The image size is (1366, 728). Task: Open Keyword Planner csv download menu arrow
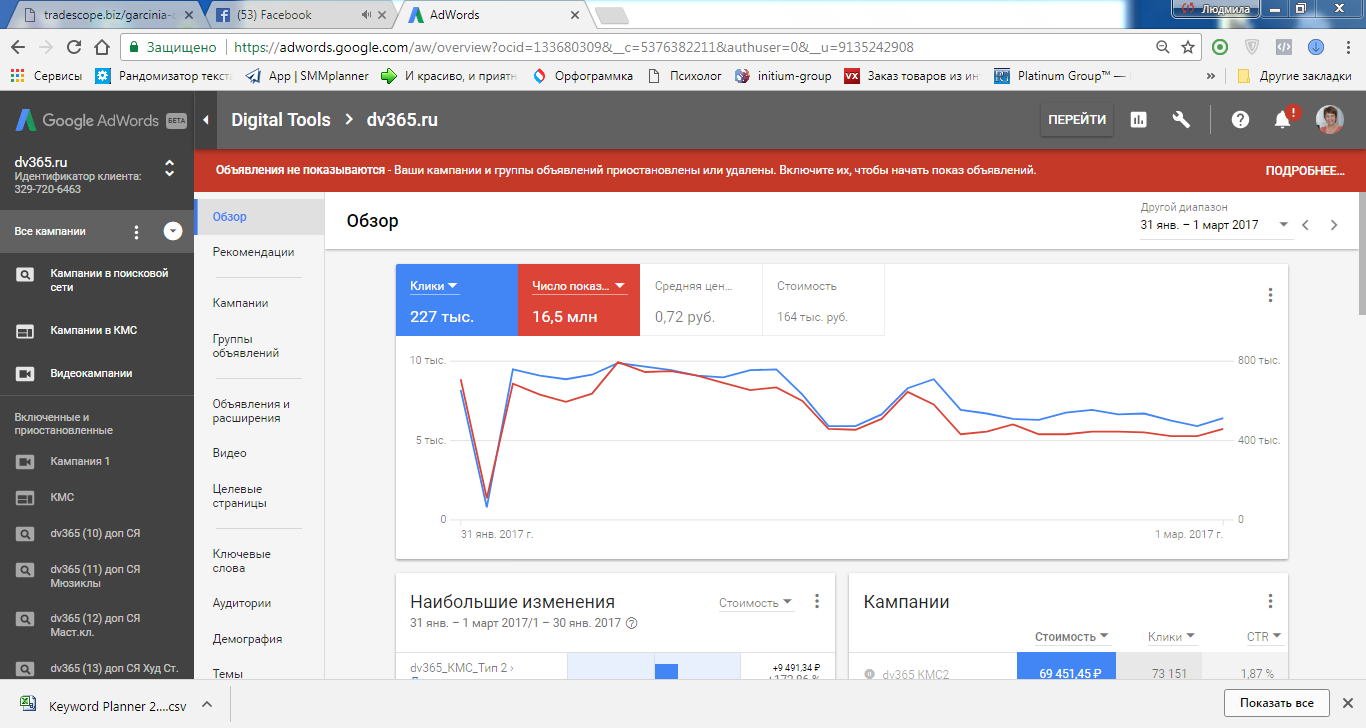click(207, 704)
